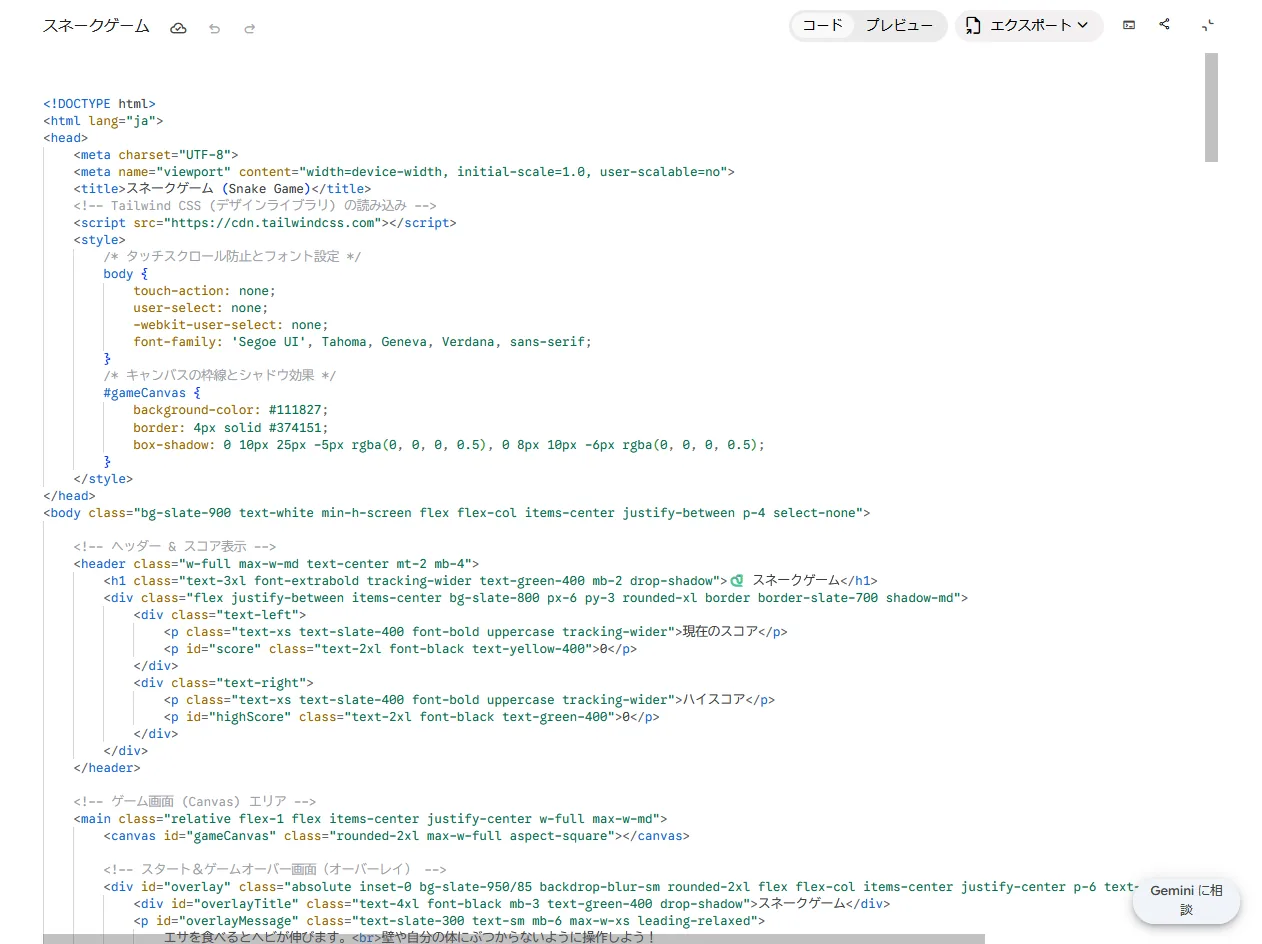Click the ゲーム画面 (Canvas) エリア comment
This screenshot has width=1262, height=944.
coord(195,801)
